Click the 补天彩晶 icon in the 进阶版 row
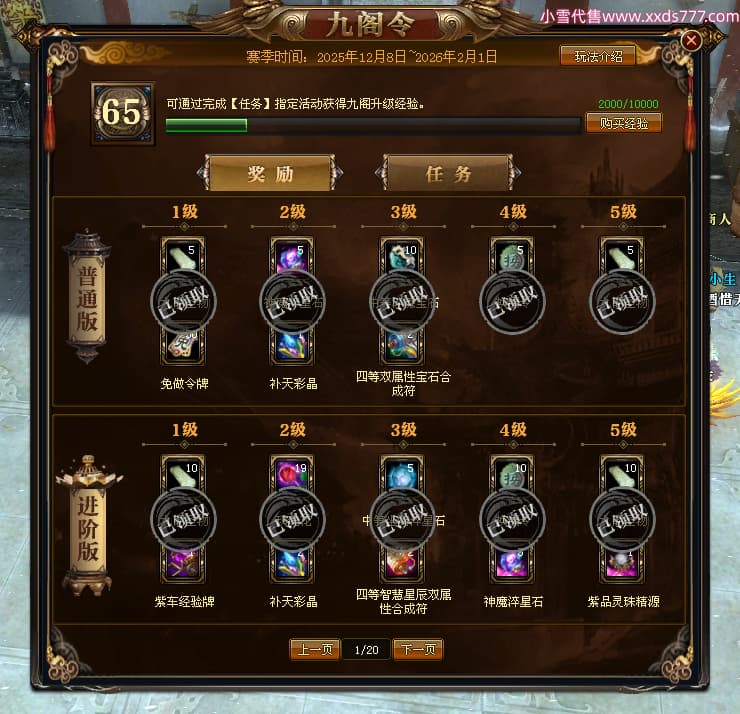This screenshot has width=740, height=714. 293,564
